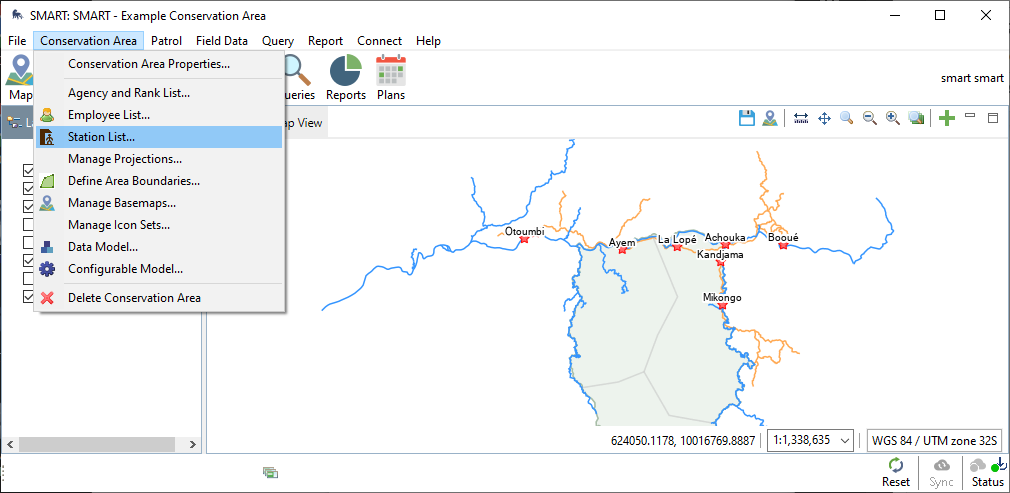This screenshot has height=493, width=1010.
Task: Open the WGS 84 / UTM zone 32S selector
Action: coord(933,440)
